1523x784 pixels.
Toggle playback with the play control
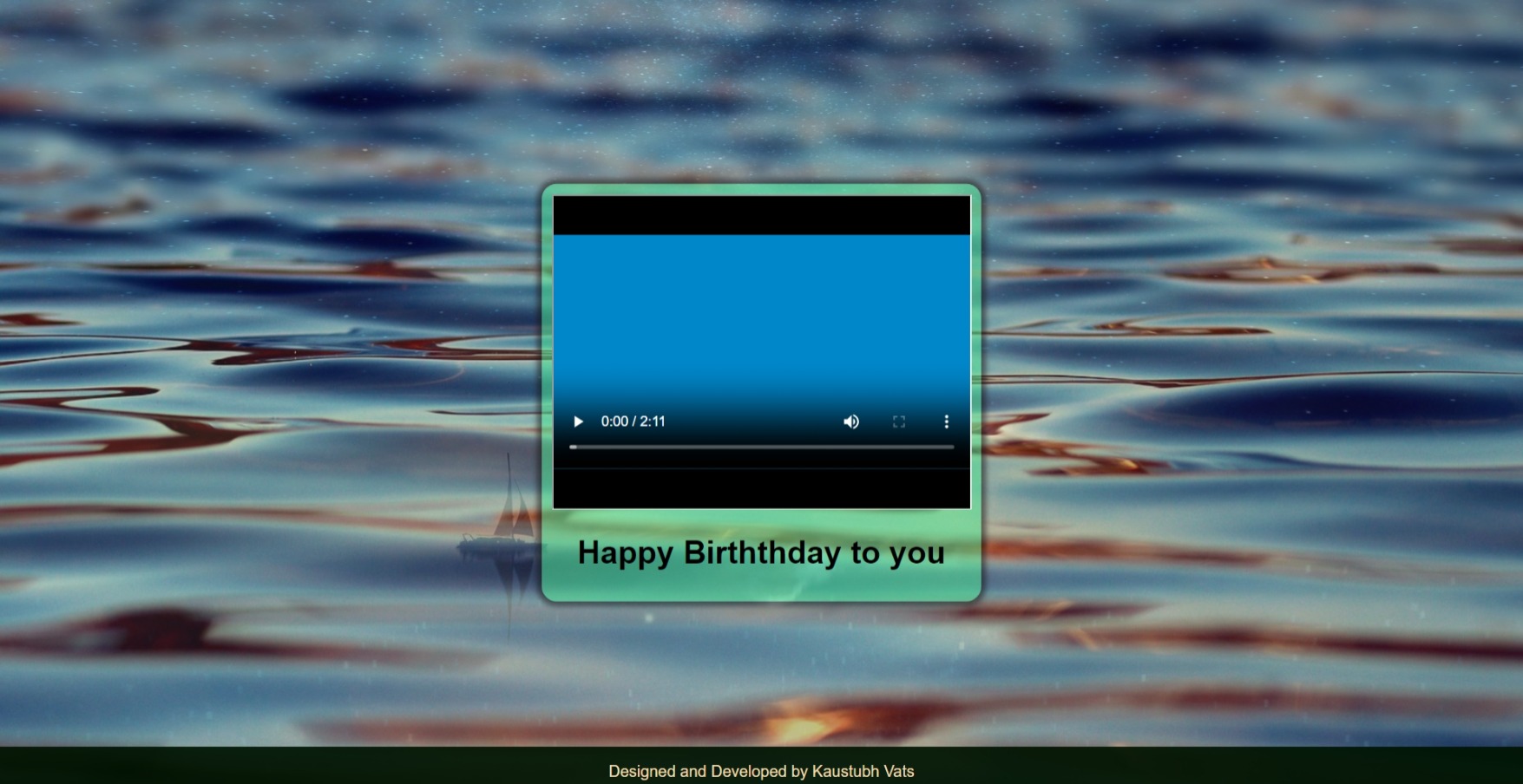pyautogui.click(x=578, y=421)
